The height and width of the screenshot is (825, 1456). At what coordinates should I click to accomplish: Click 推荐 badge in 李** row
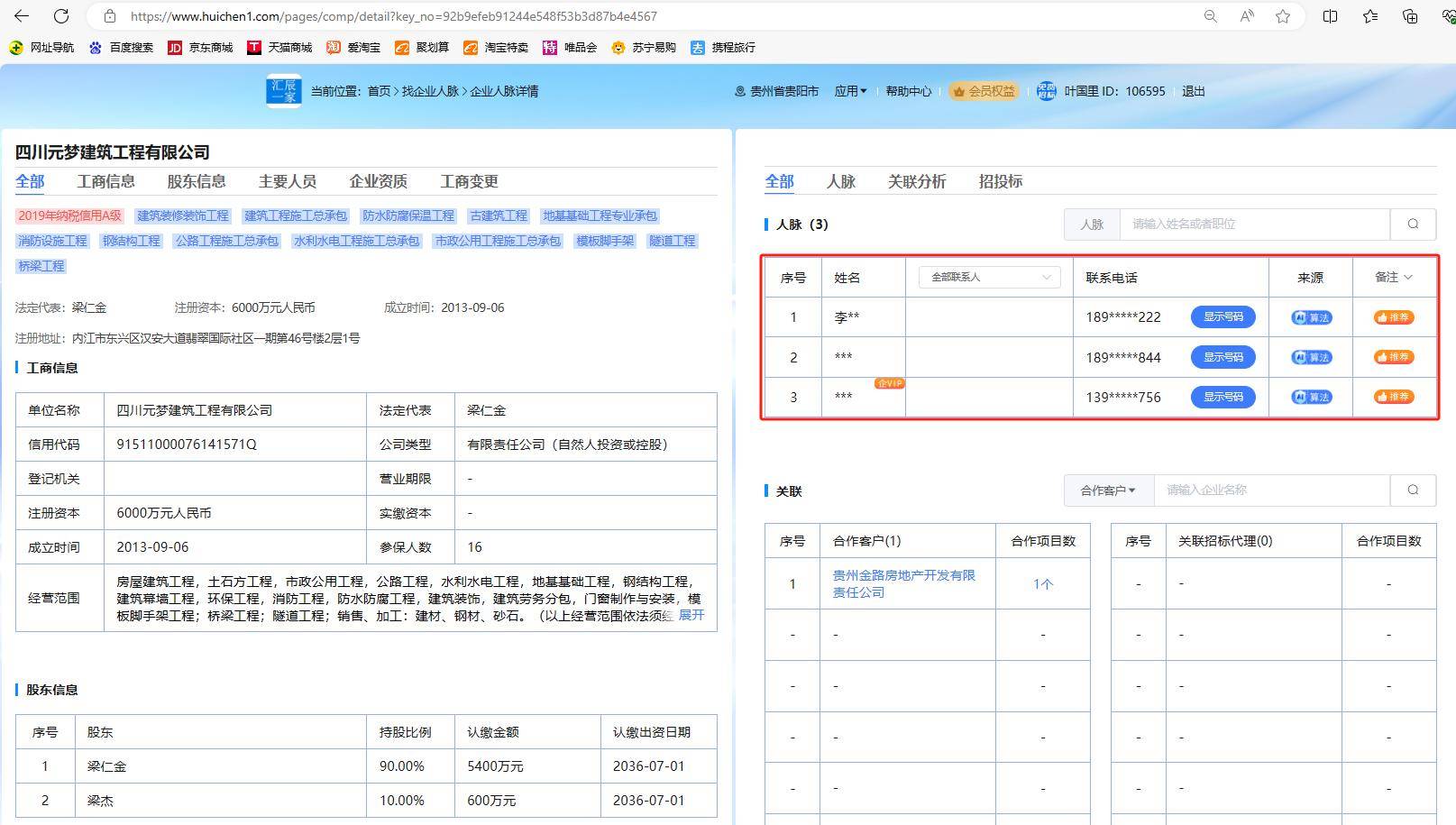(1393, 317)
